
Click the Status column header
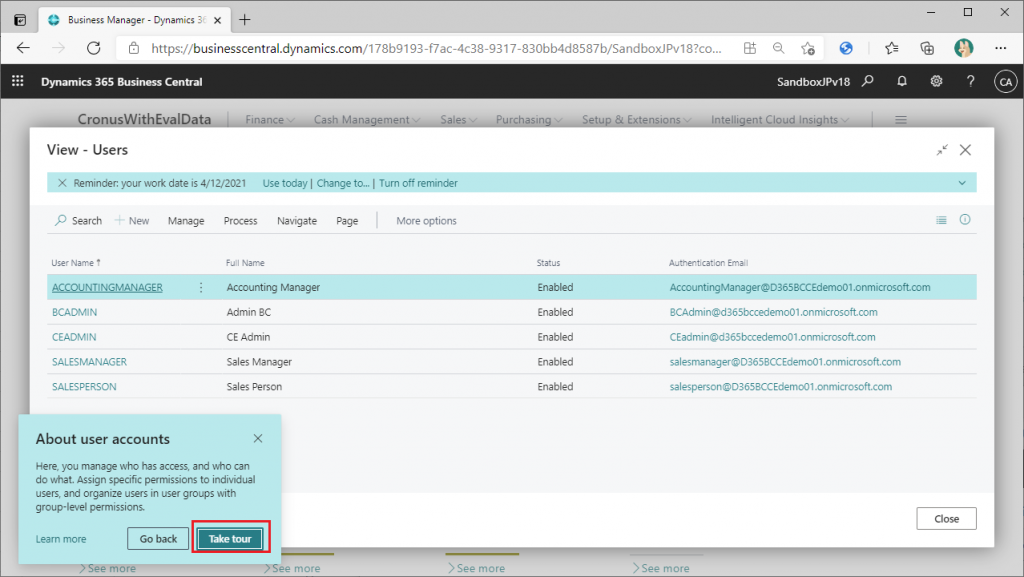coord(548,262)
